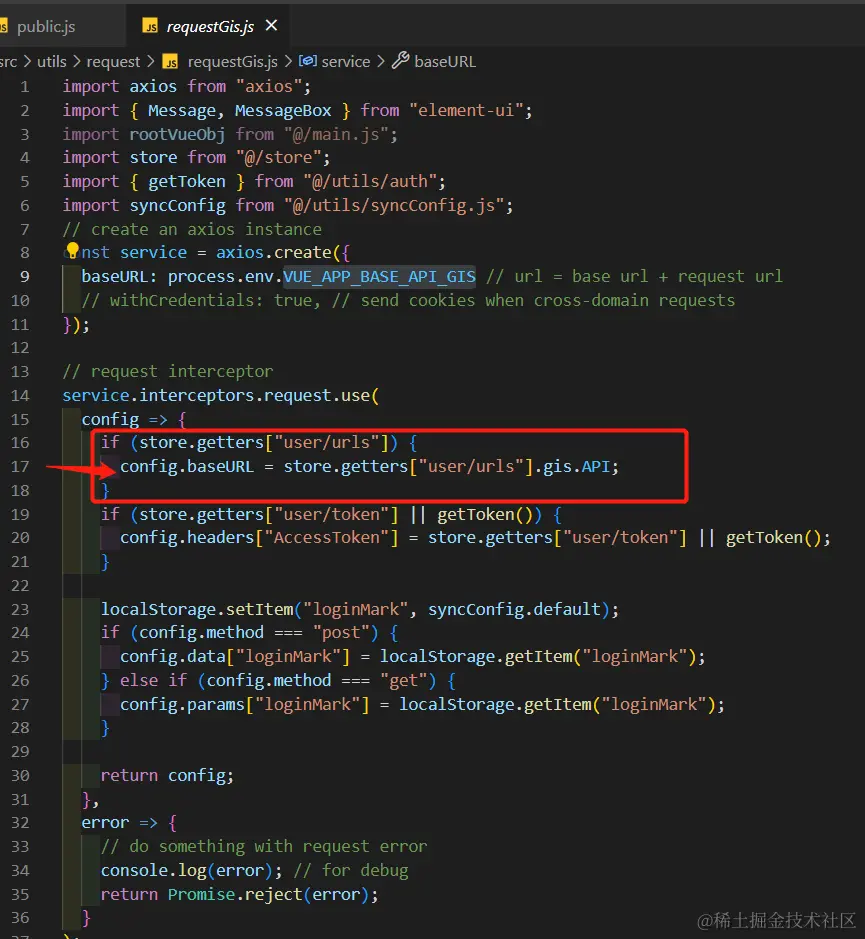Click syncConfig.default on line 23

[514, 610]
